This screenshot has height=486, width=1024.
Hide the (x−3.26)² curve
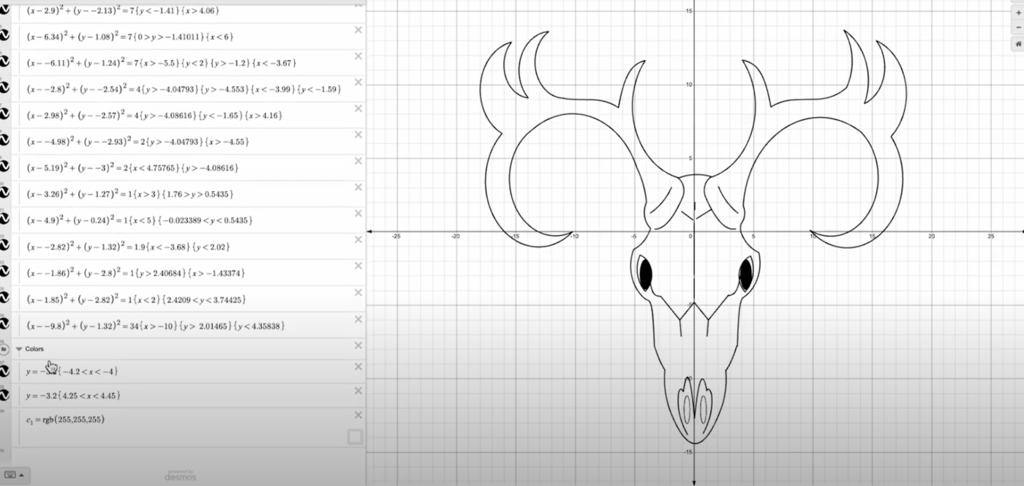coord(4,192)
